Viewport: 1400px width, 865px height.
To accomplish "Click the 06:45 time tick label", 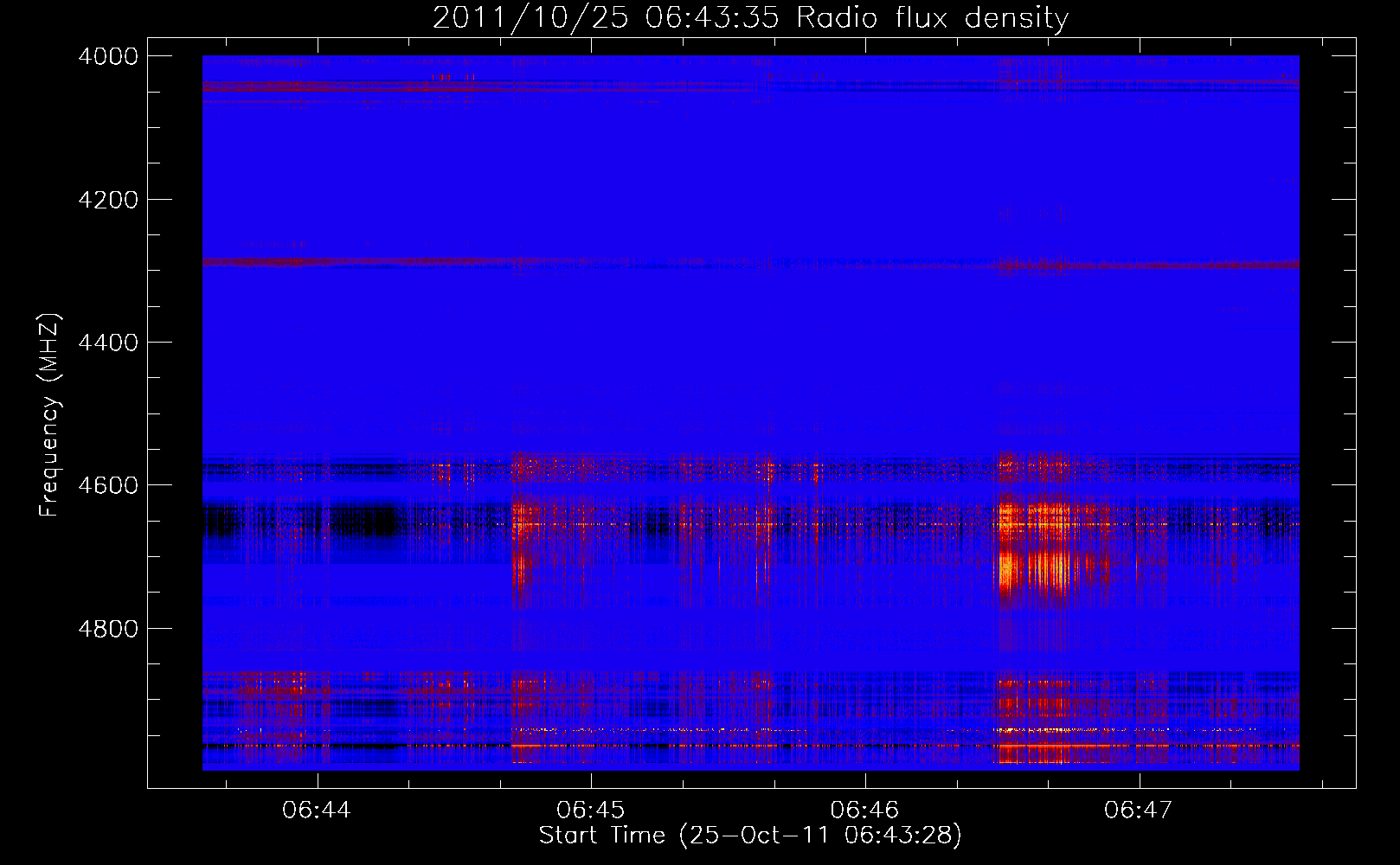I will pos(591,811).
